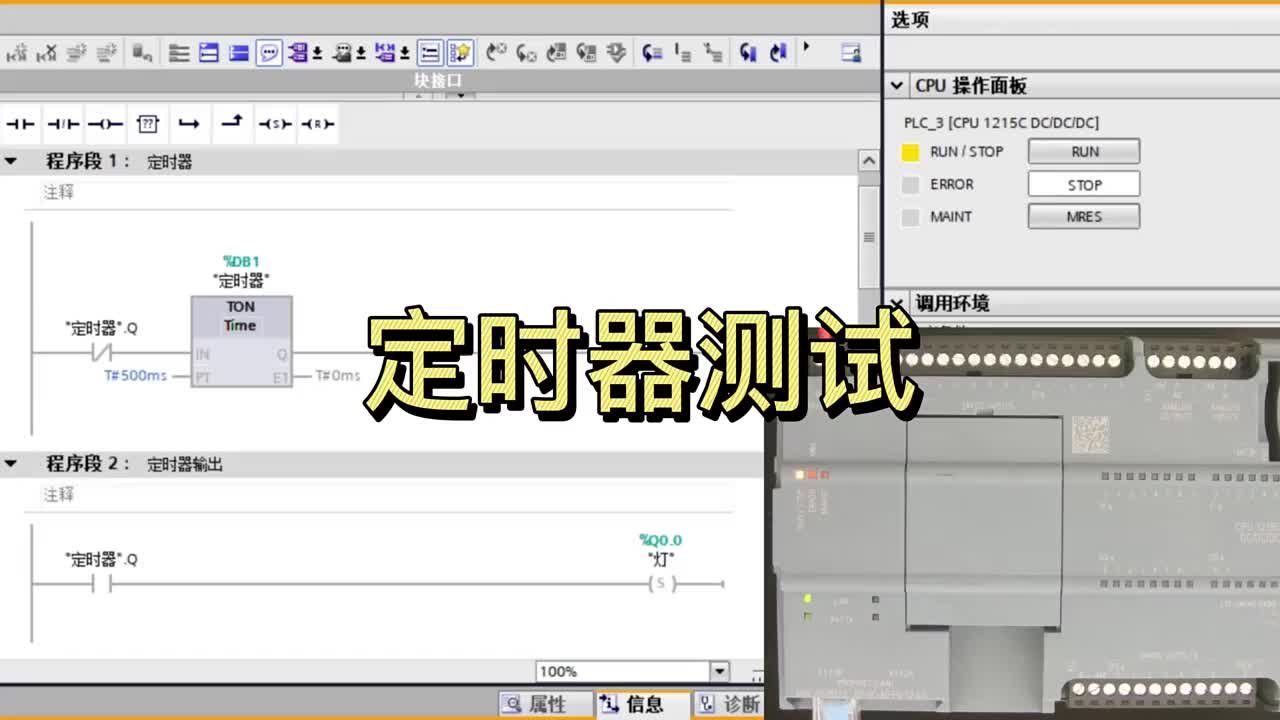Insert an empty box instruction
The image size is (1280, 720).
(148, 124)
